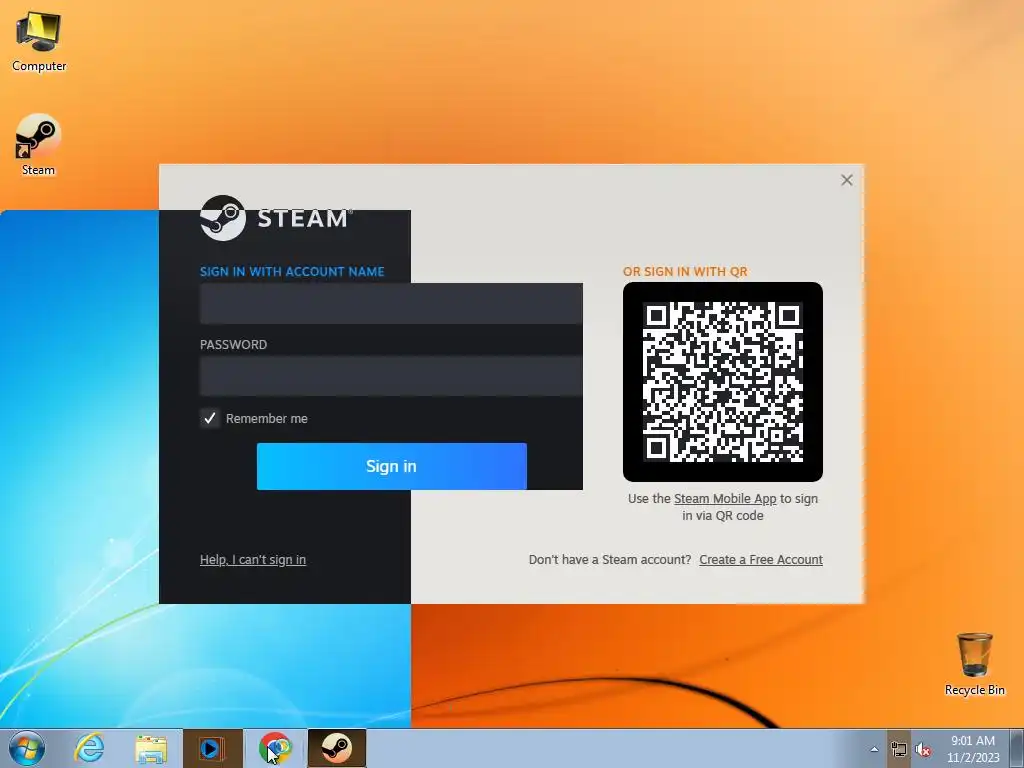
Task: Select the Computer desktop icon
Action: tap(39, 42)
